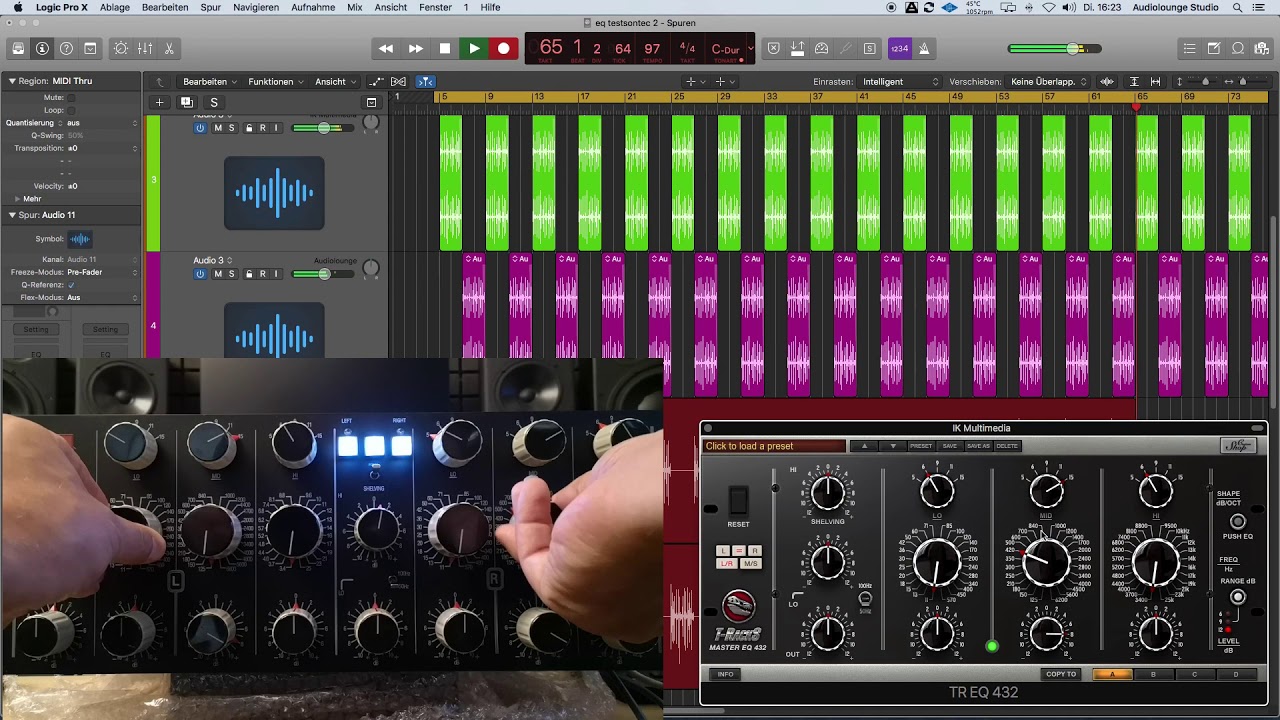Toggle the Waveform zoom icon

(x=1107, y=82)
